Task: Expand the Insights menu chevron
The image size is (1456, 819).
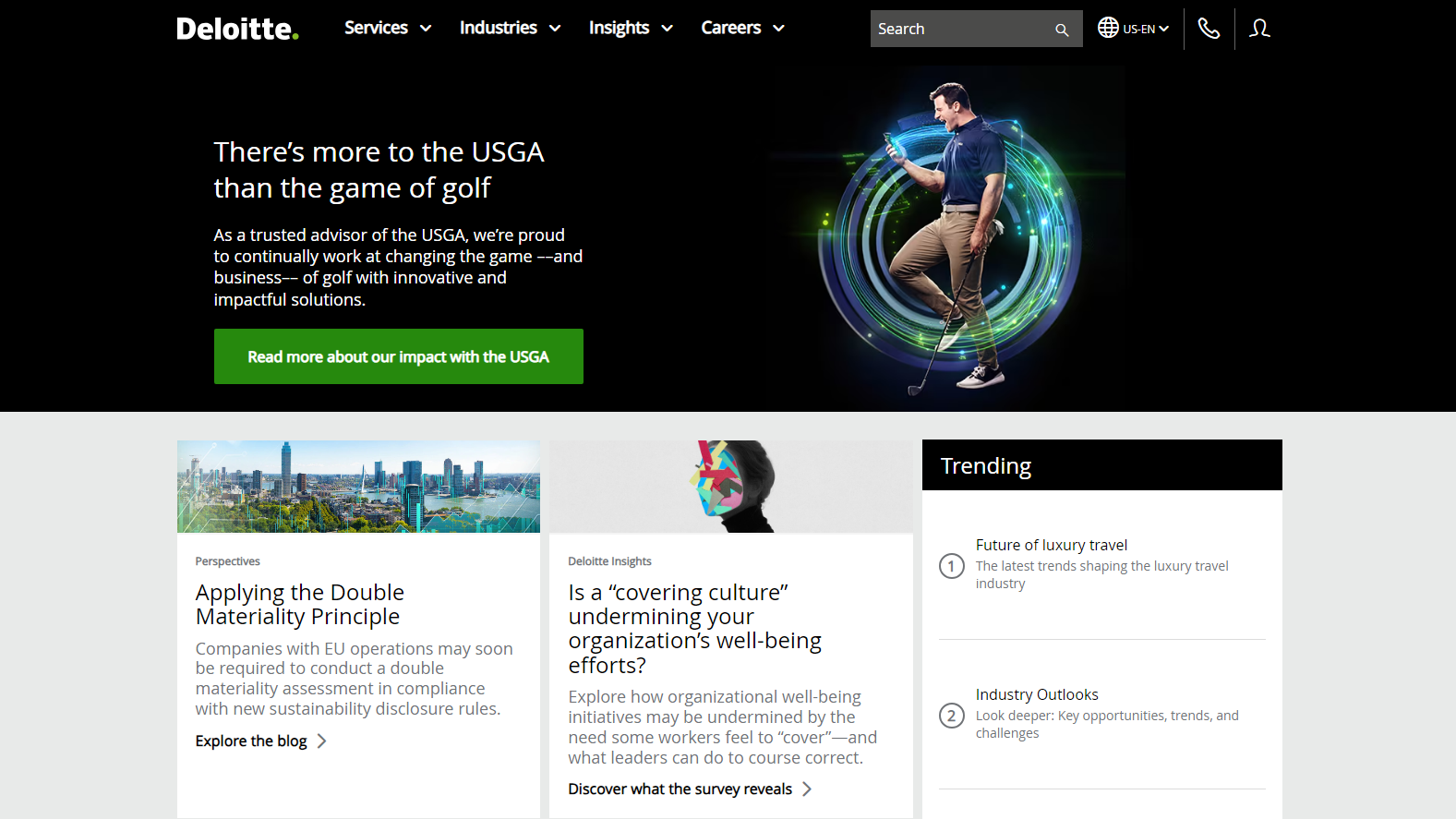Action: click(x=668, y=29)
